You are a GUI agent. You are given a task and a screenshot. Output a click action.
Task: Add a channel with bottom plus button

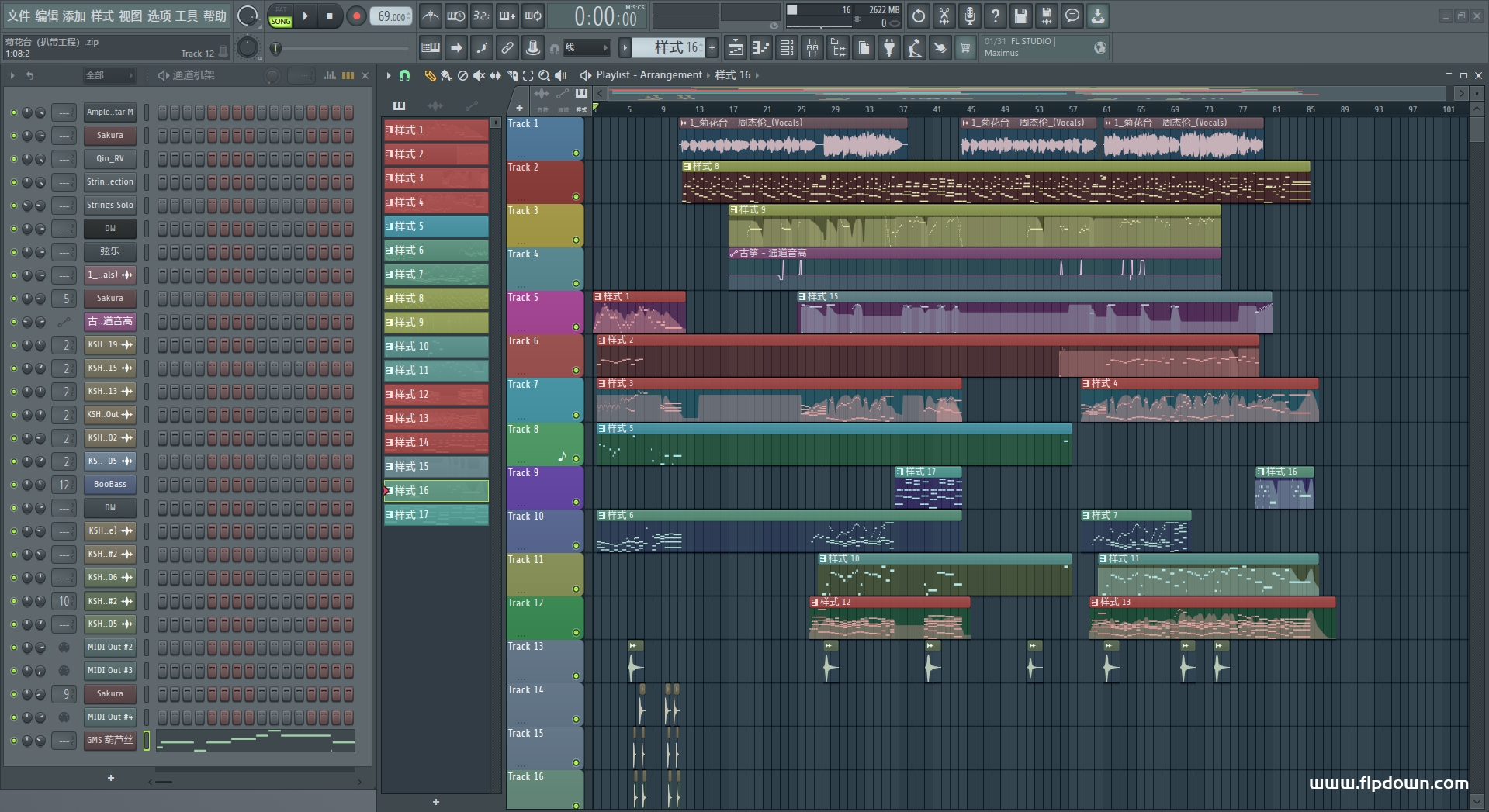click(111, 778)
